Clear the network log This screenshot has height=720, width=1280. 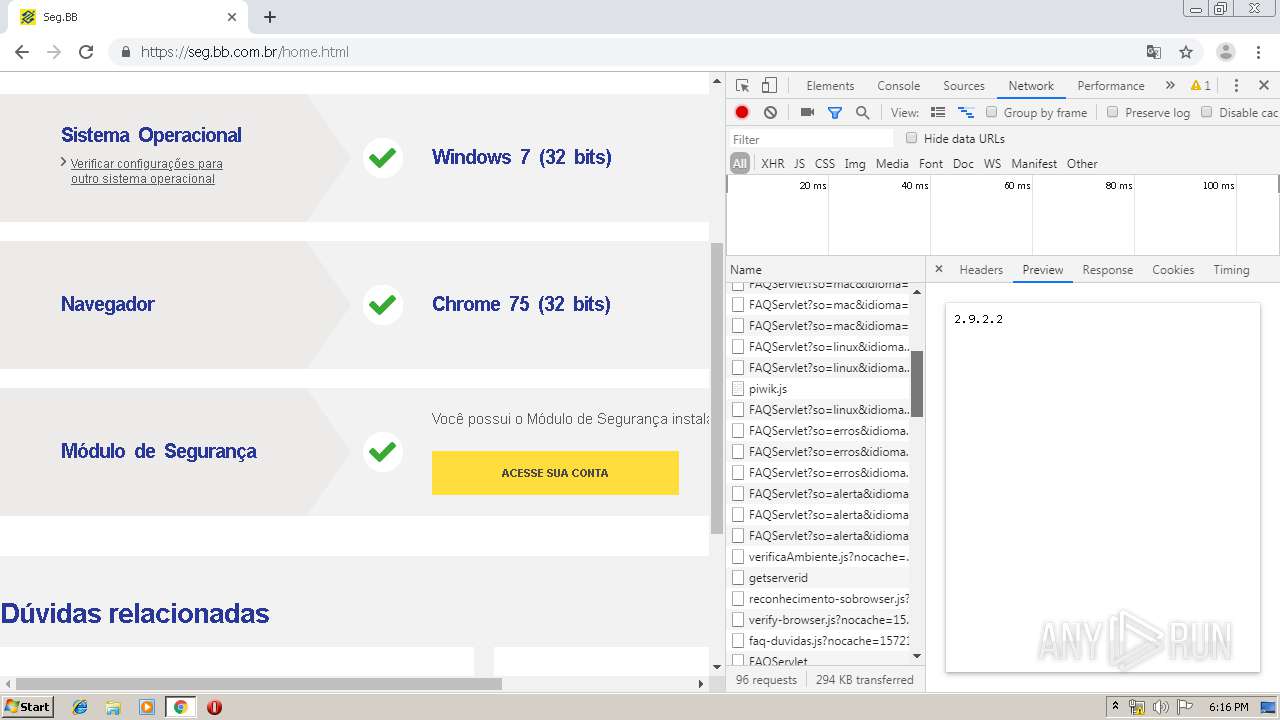(770, 113)
